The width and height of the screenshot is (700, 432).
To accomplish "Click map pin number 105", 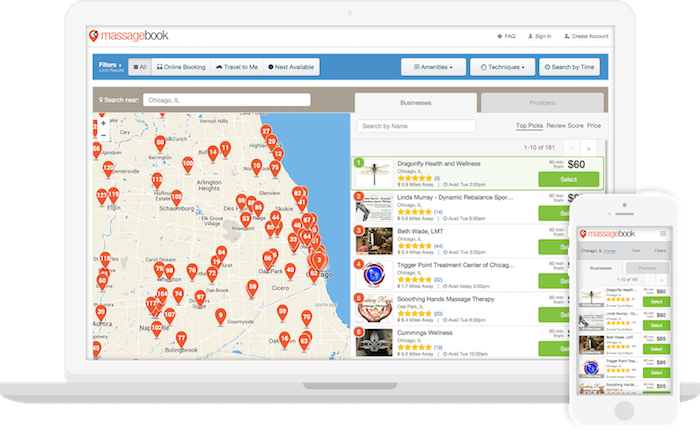I will coord(176,197).
